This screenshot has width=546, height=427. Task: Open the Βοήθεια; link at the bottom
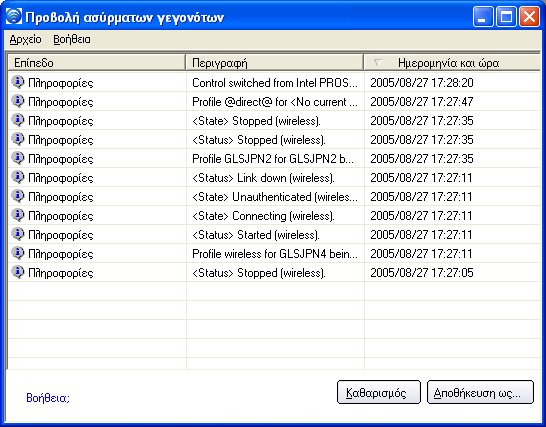[48, 398]
